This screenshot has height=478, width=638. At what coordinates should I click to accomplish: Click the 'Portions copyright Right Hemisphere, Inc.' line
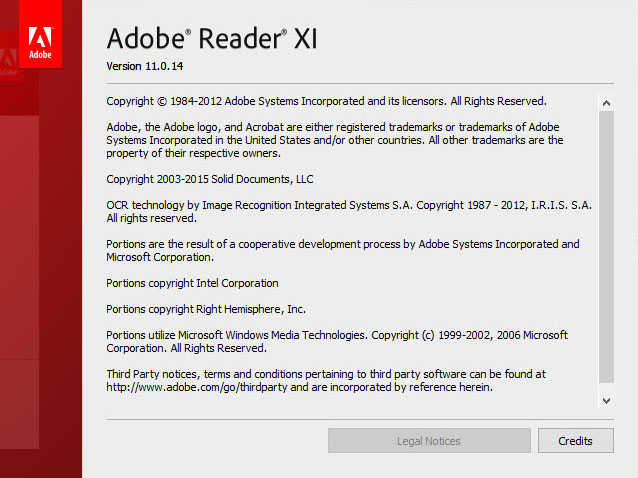206,309
